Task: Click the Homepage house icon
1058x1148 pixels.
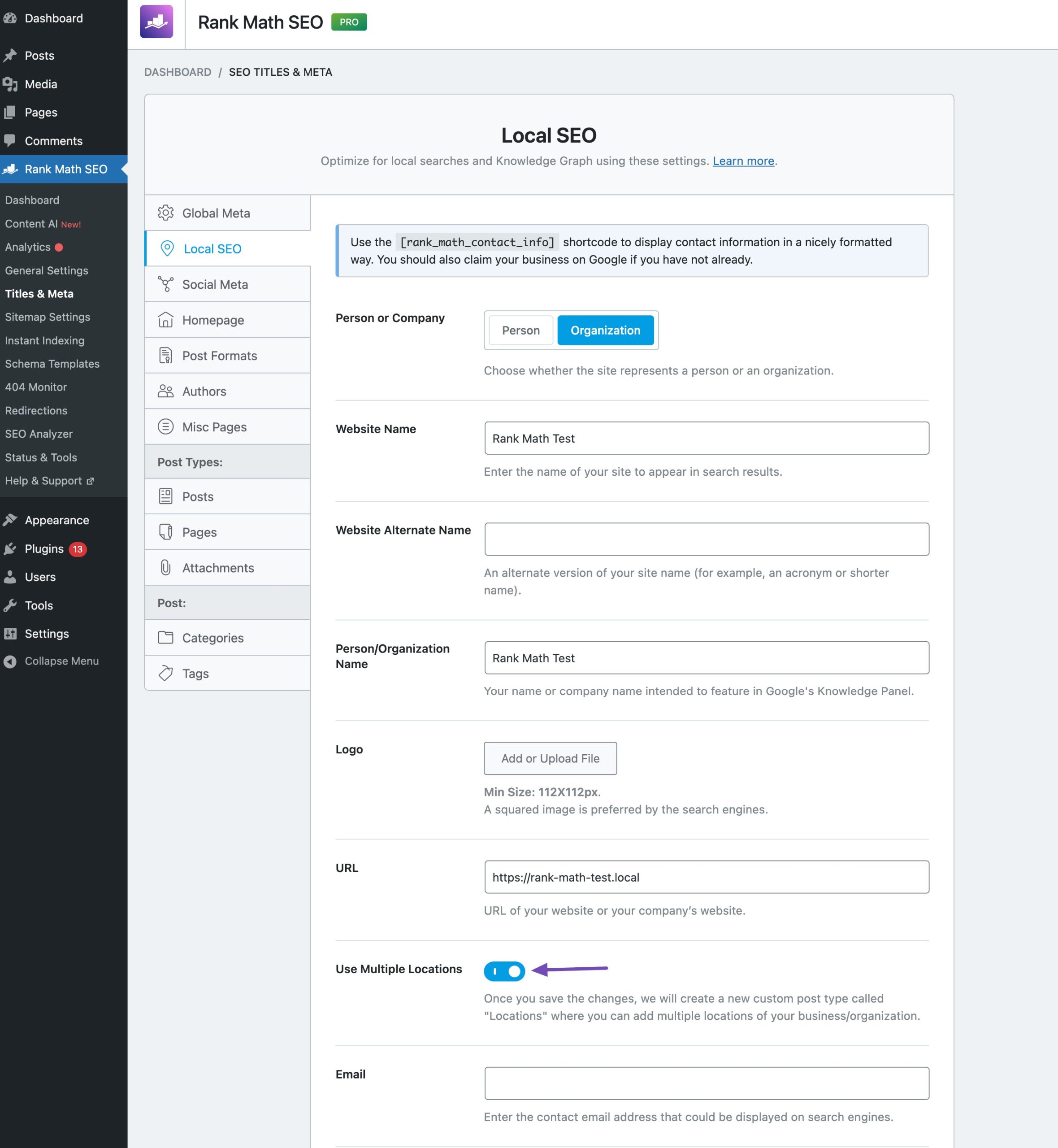Action: click(165, 319)
